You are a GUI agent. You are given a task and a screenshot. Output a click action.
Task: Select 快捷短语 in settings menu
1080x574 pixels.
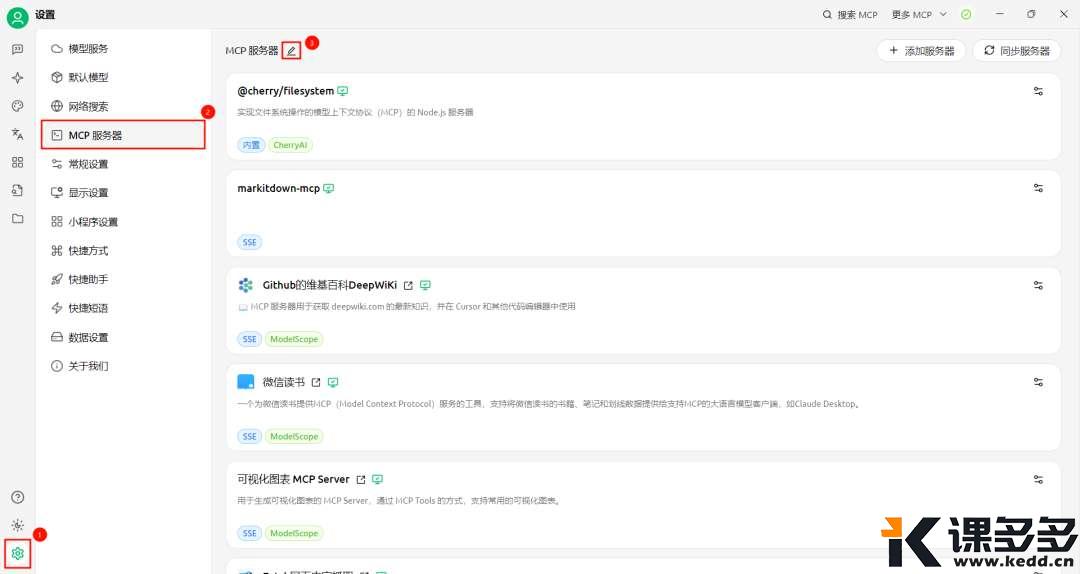[x=123, y=308]
